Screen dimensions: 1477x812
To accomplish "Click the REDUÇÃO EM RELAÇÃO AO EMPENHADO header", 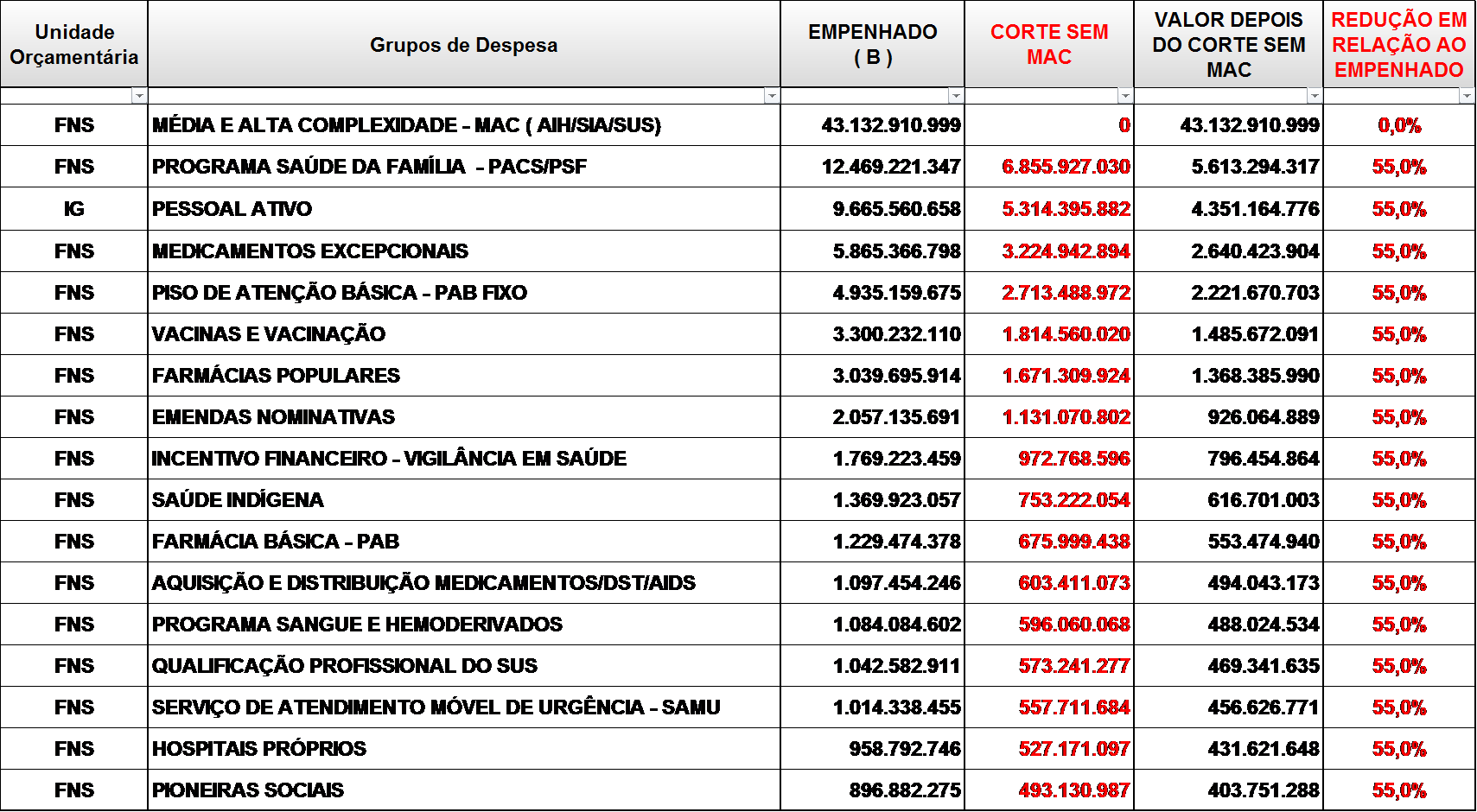I will tap(1398, 44).
